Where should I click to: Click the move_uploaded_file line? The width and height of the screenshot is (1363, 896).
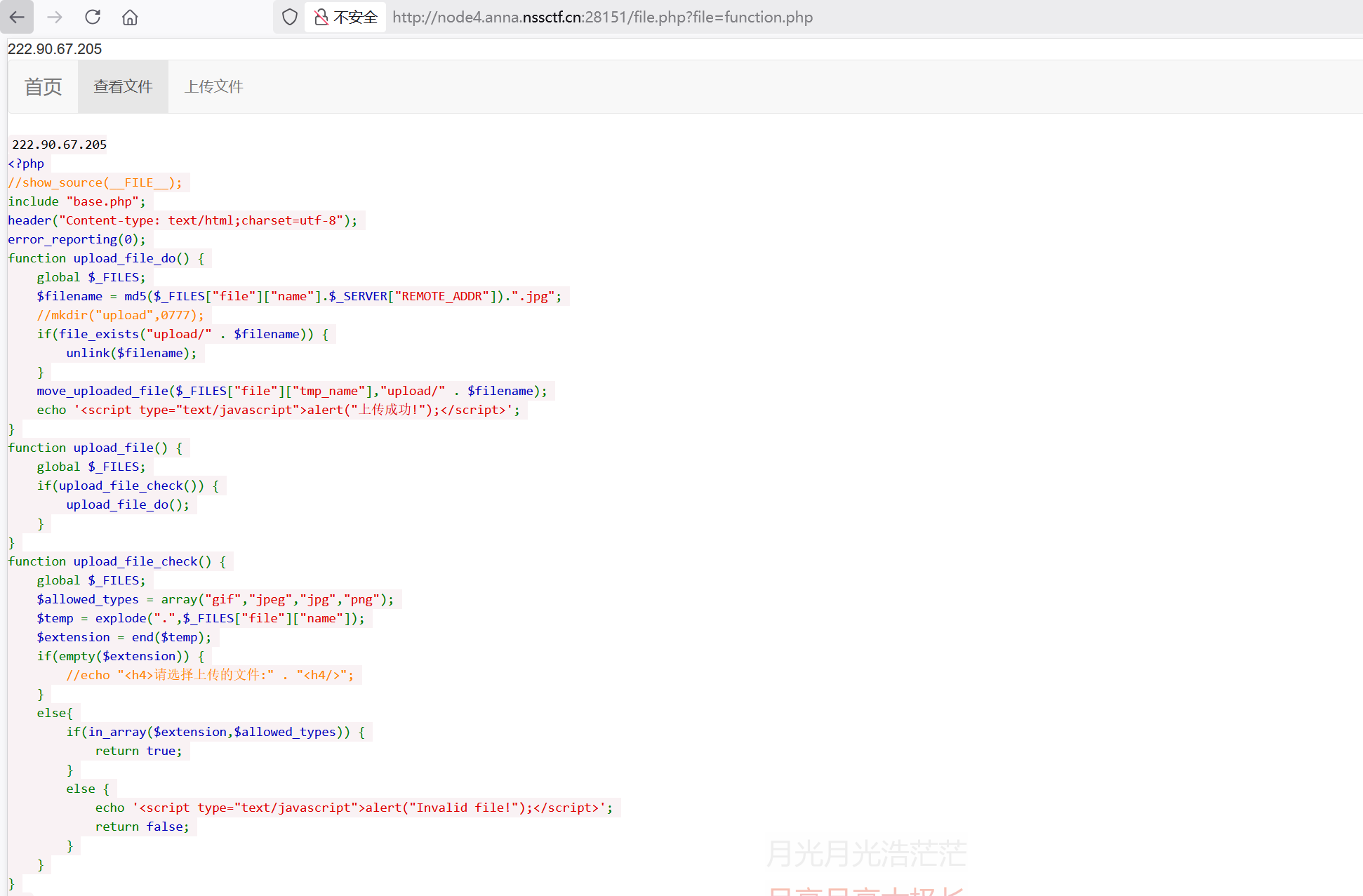point(292,391)
